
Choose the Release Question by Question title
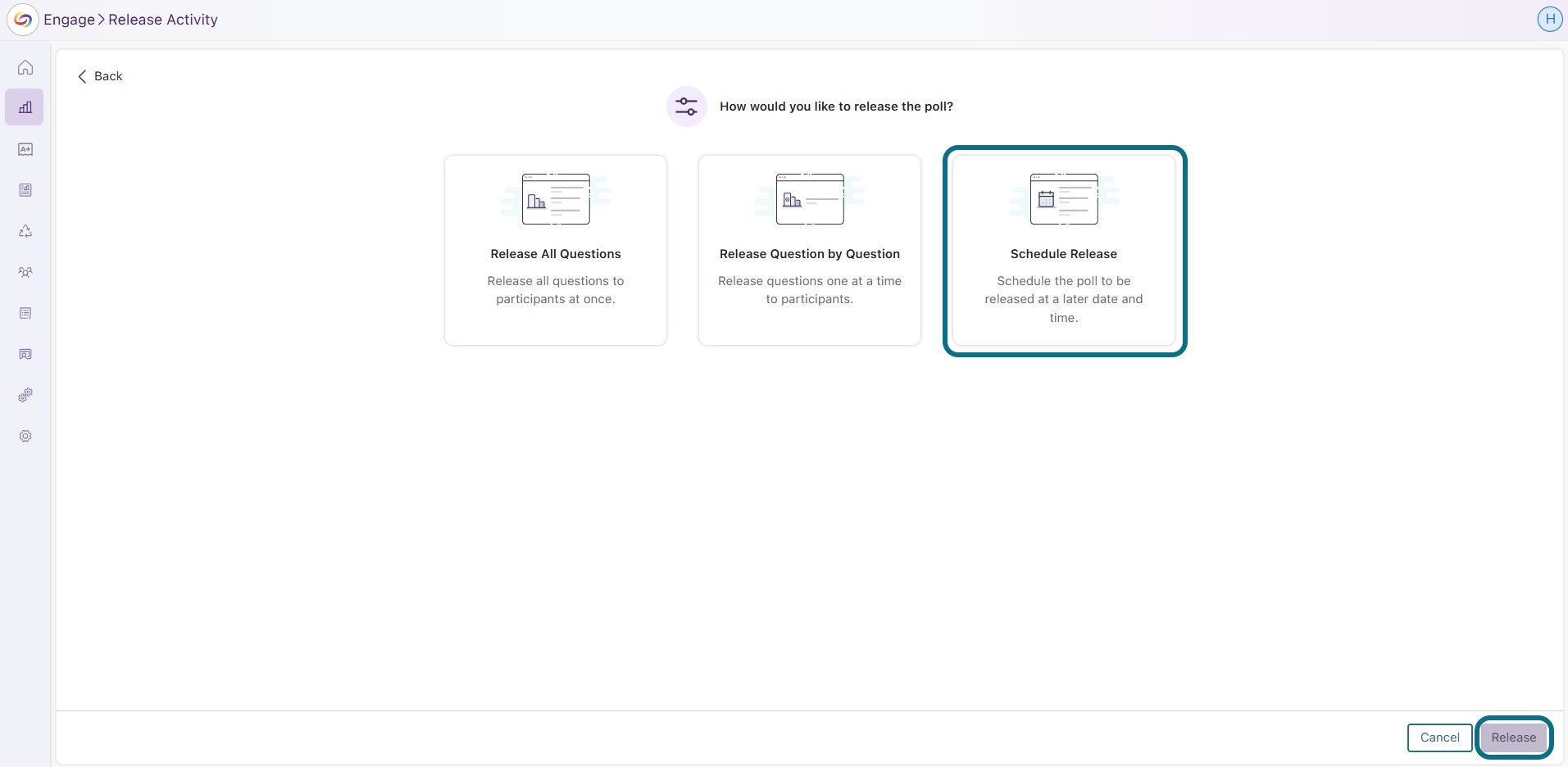point(810,254)
